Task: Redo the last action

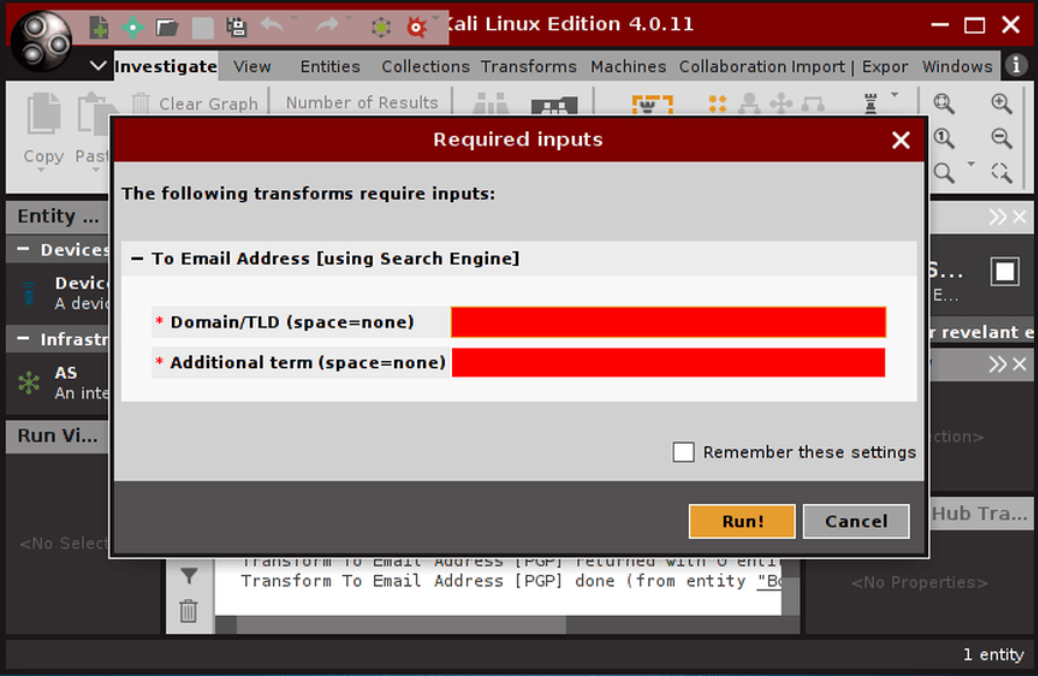Action: tap(326, 26)
